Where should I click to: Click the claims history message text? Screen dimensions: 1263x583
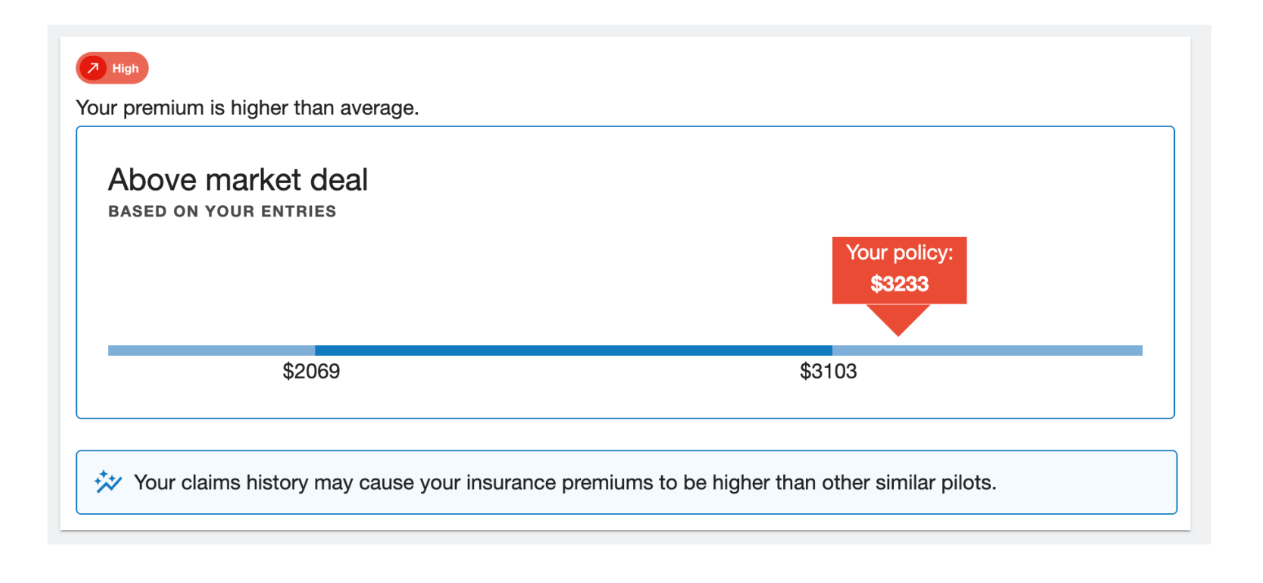(565, 482)
